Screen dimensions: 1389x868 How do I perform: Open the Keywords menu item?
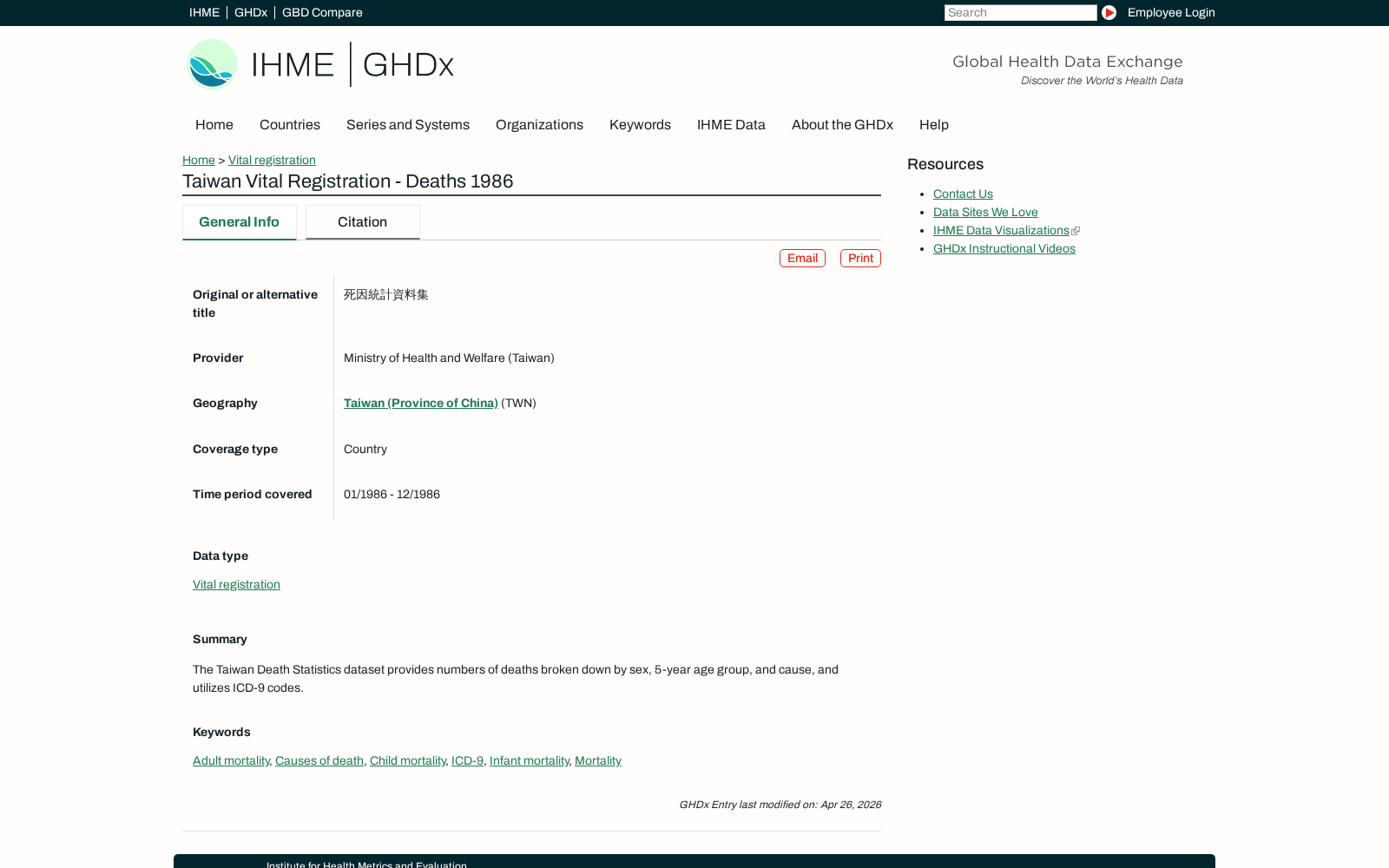pos(640,125)
